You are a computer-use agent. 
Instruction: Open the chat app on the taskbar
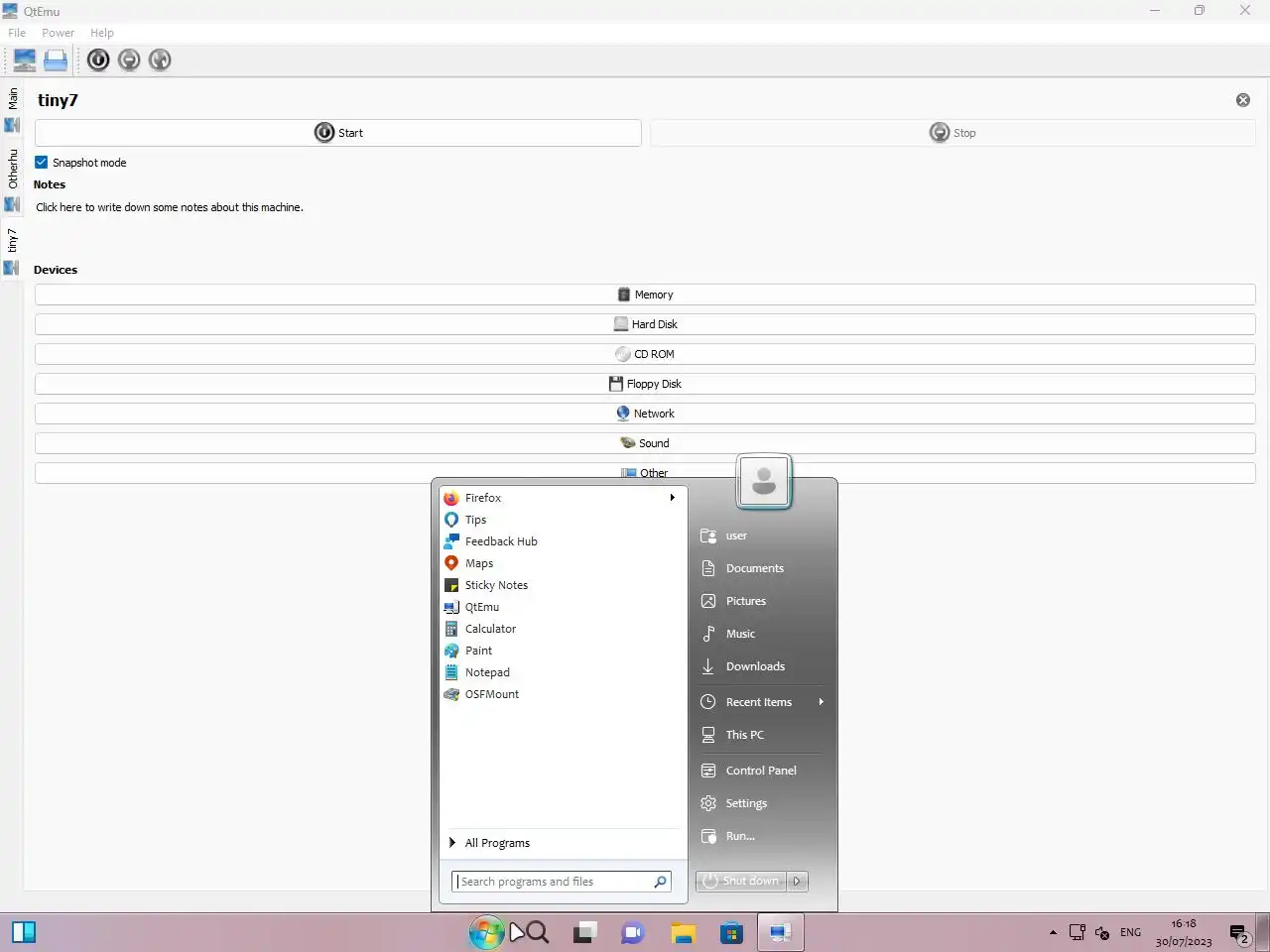pyautogui.click(x=633, y=932)
